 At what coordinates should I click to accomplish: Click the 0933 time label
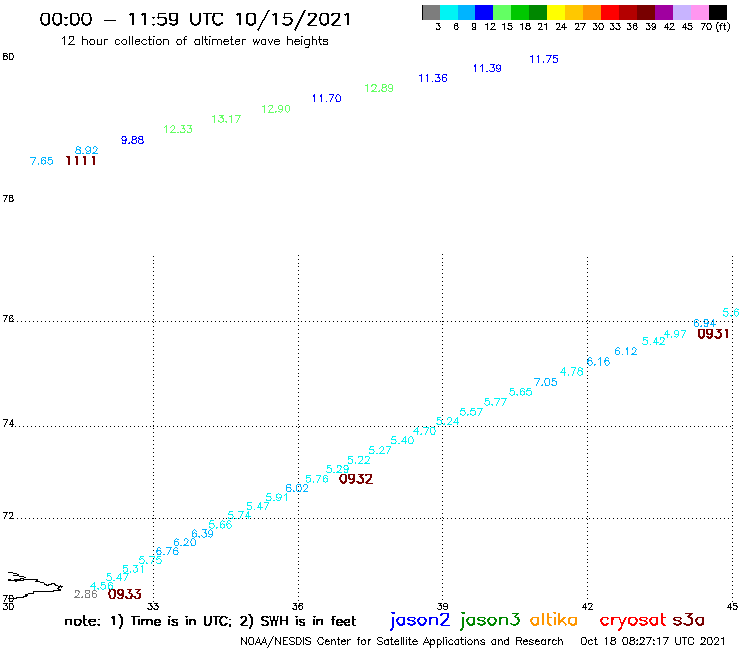click(x=125, y=594)
